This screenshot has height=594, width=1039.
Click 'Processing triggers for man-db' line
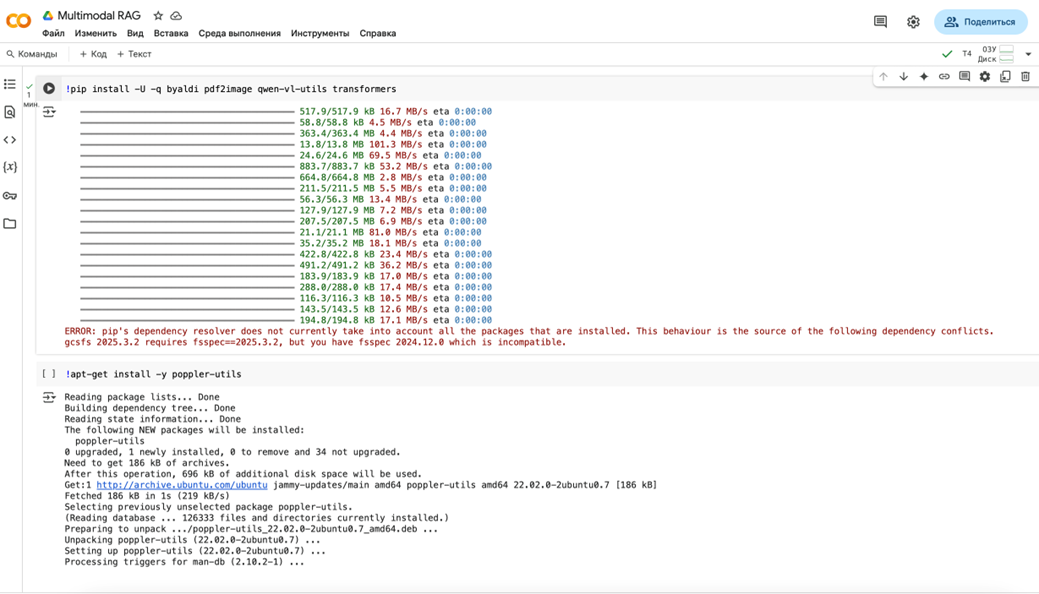tap(184, 562)
